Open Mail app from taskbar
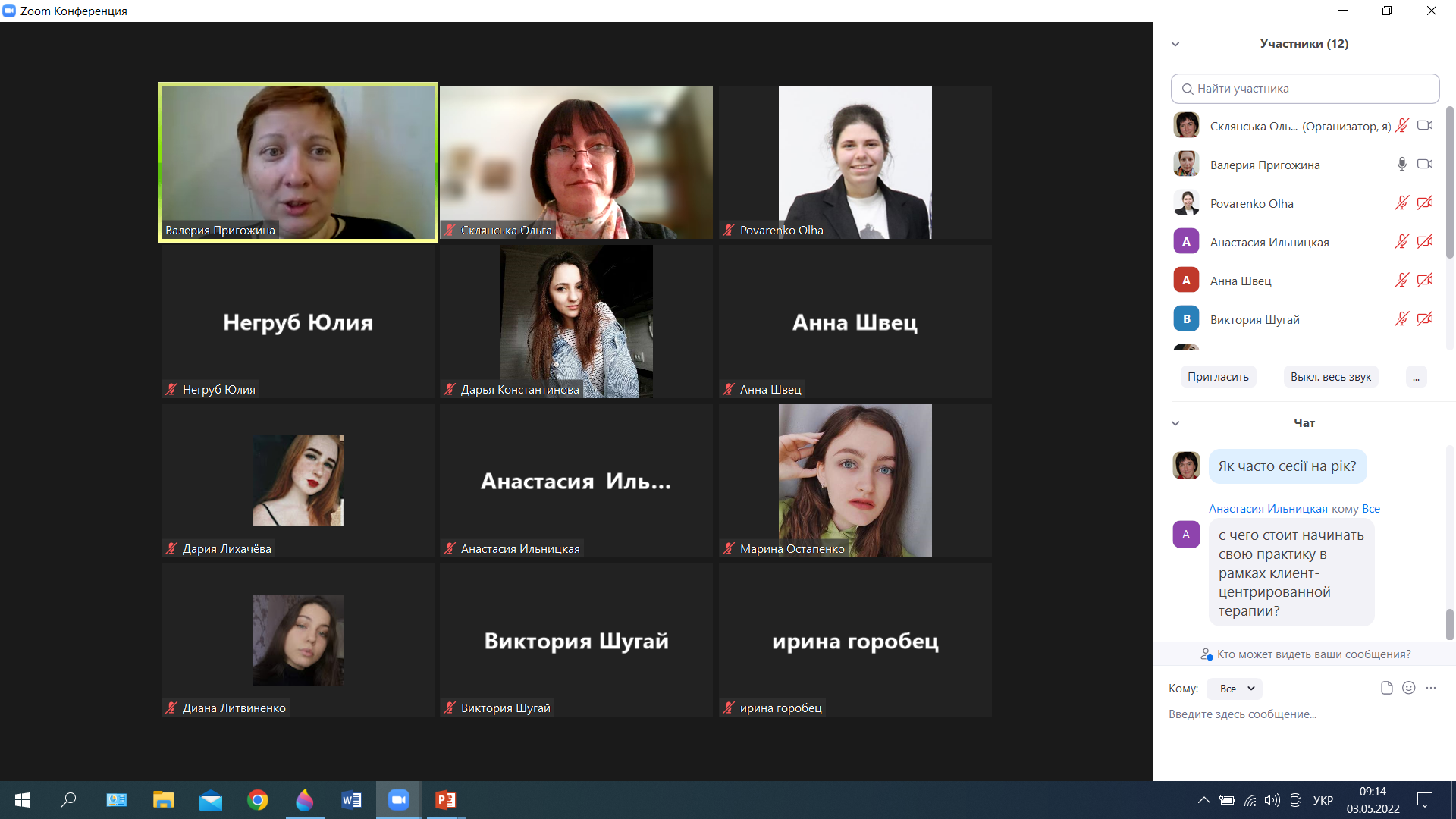The height and width of the screenshot is (819, 1456). click(211, 800)
